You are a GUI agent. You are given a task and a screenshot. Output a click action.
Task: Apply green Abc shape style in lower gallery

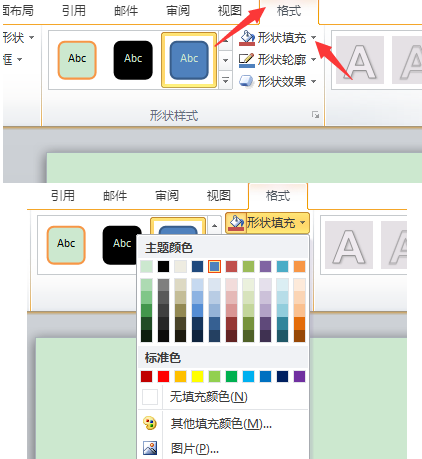[x=66, y=245]
